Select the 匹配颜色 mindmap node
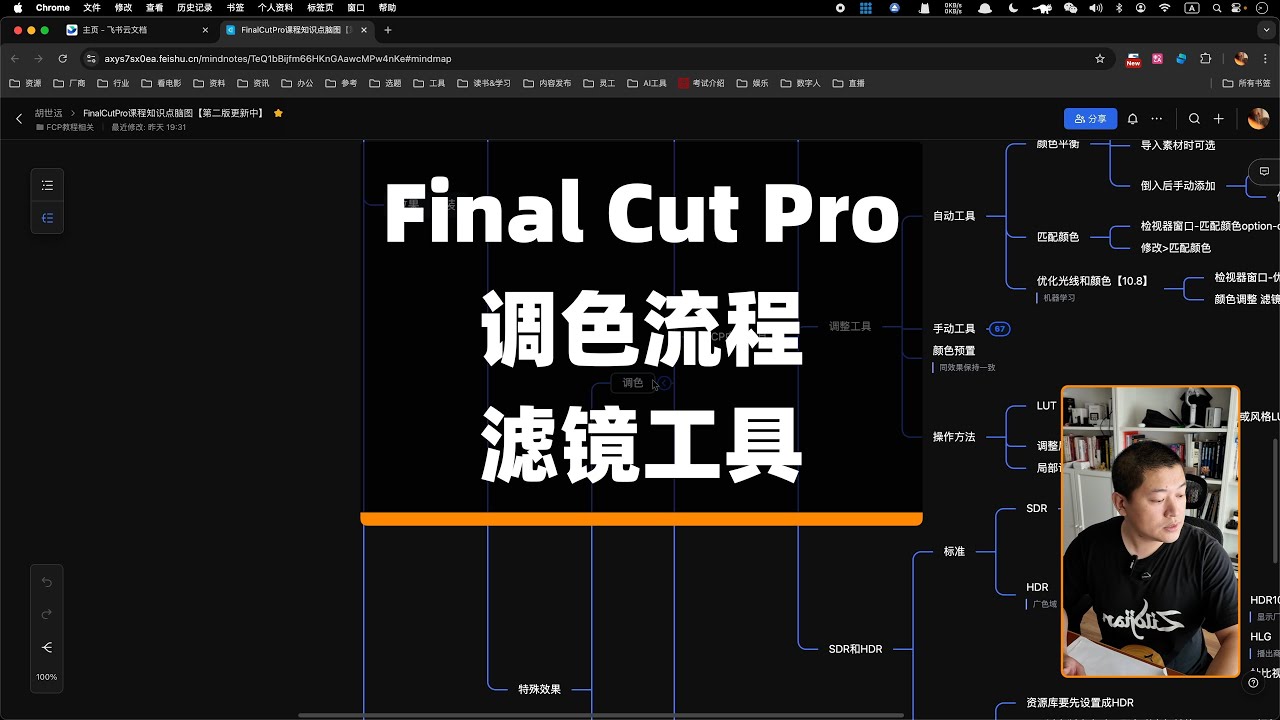Screen dimensions: 1280x720 point(1058,237)
